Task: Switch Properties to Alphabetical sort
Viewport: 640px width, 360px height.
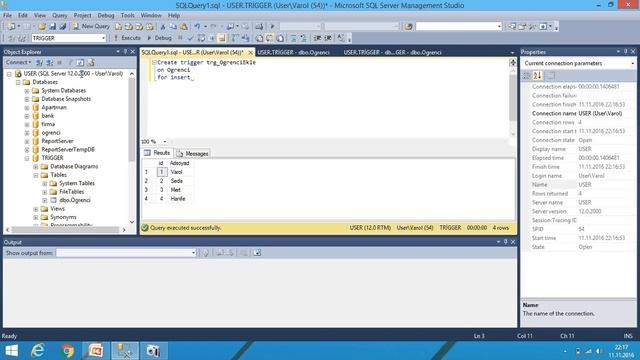Action: 537,76
